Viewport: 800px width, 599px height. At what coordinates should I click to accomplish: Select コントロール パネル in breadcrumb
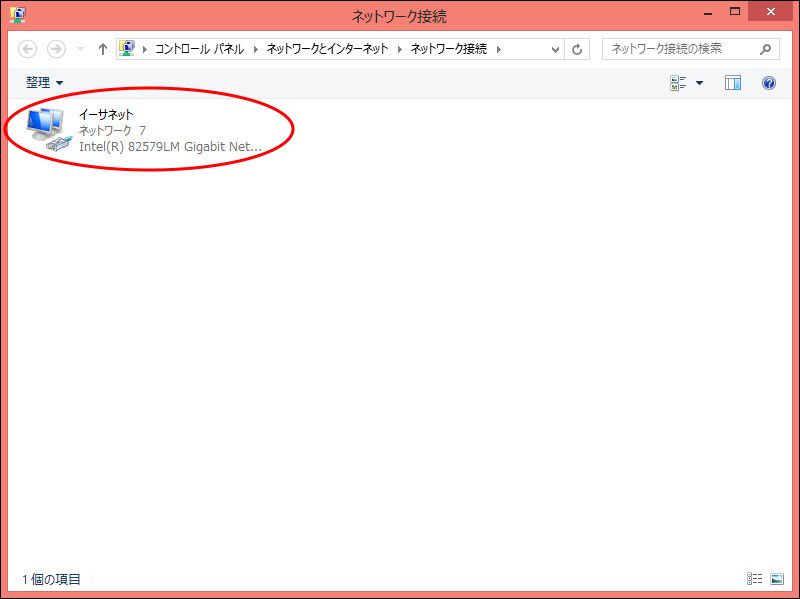199,49
